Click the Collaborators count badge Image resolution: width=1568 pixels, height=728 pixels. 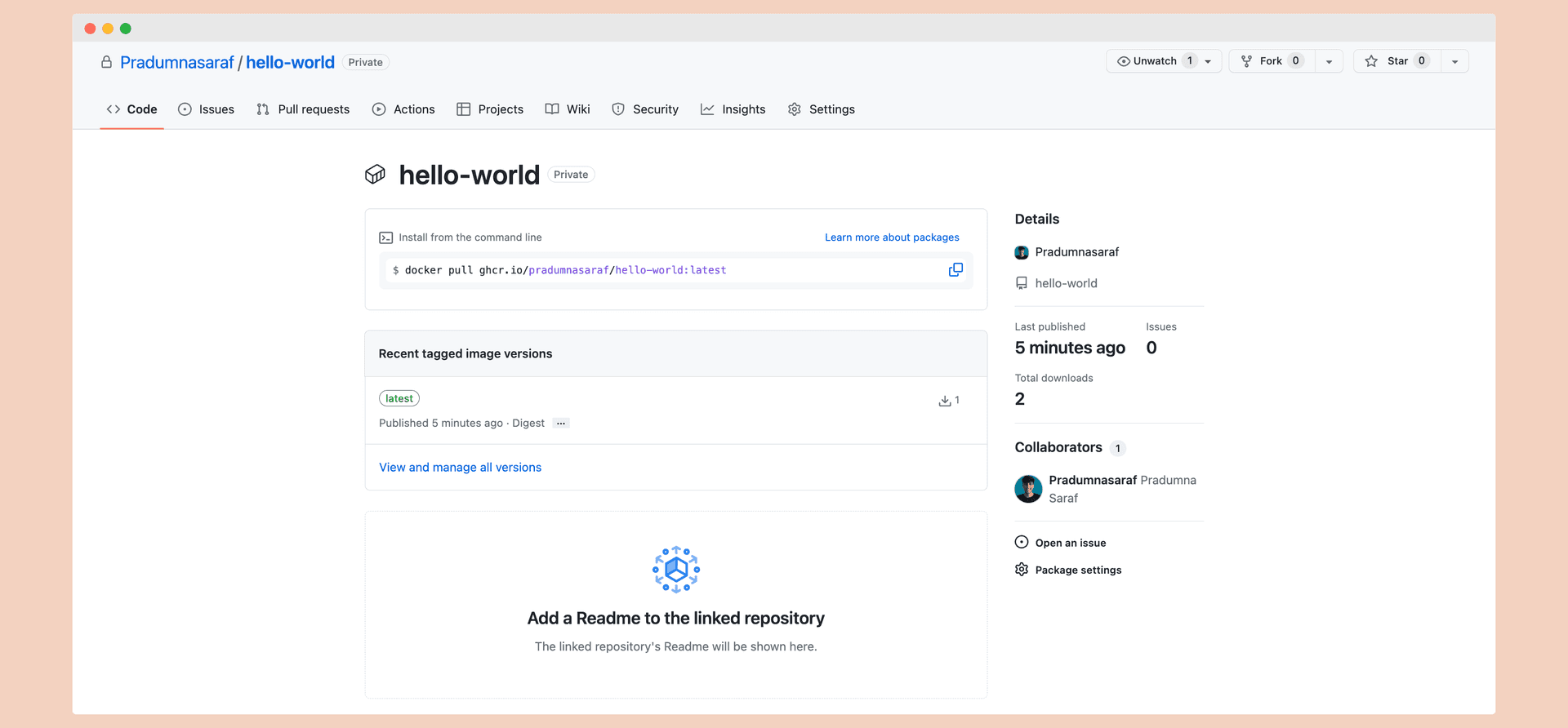point(1118,448)
